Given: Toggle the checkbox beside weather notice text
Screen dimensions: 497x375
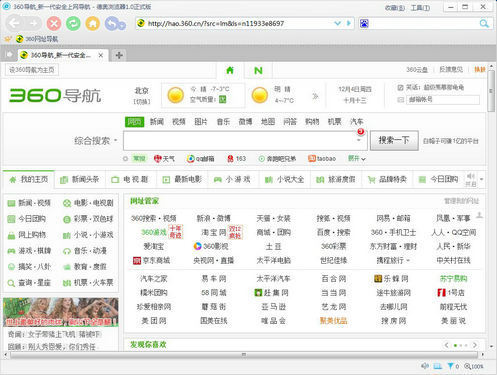Looking at the screenshot, I should 400,88.
